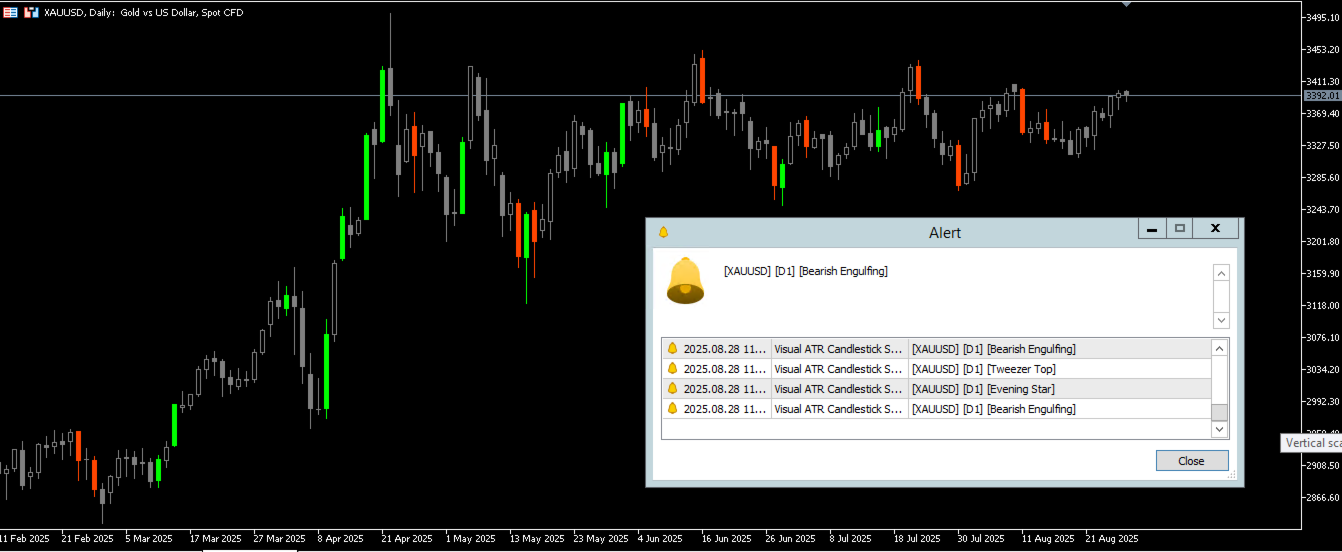Maximize the Alert window
This screenshot has height=552, width=1342.
[1180, 229]
